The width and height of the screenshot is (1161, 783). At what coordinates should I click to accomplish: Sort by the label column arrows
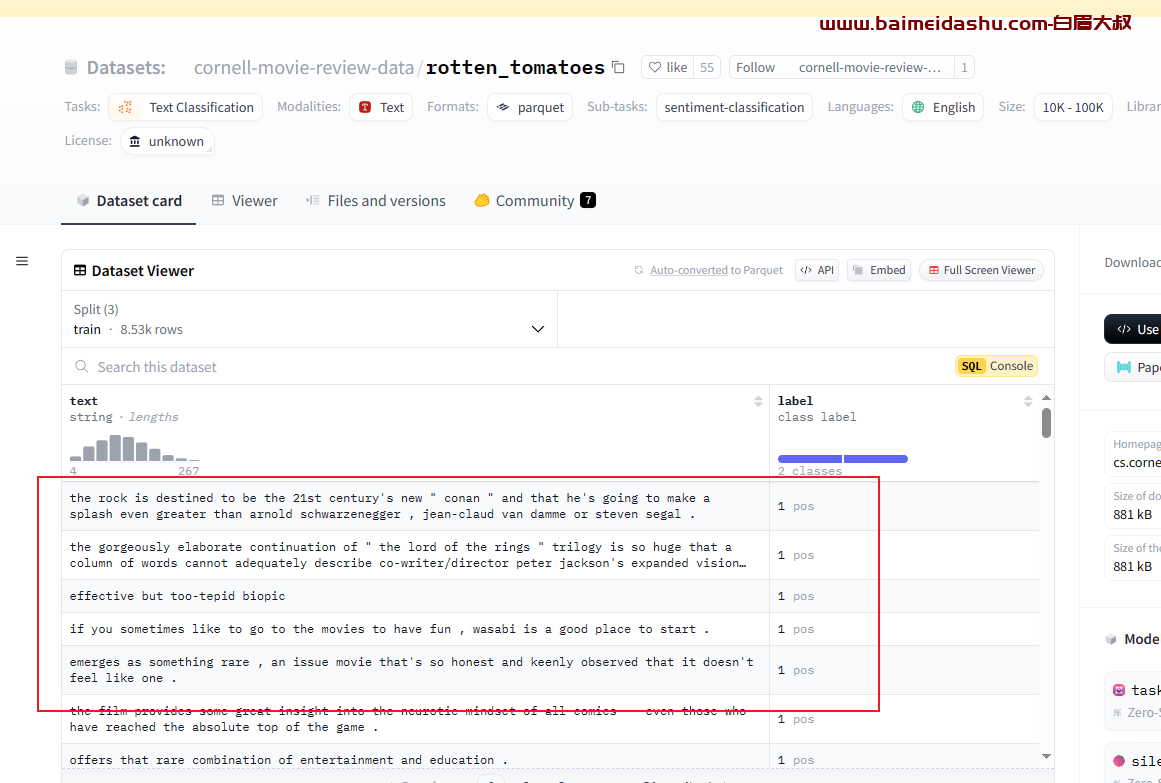tap(1028, 402)
